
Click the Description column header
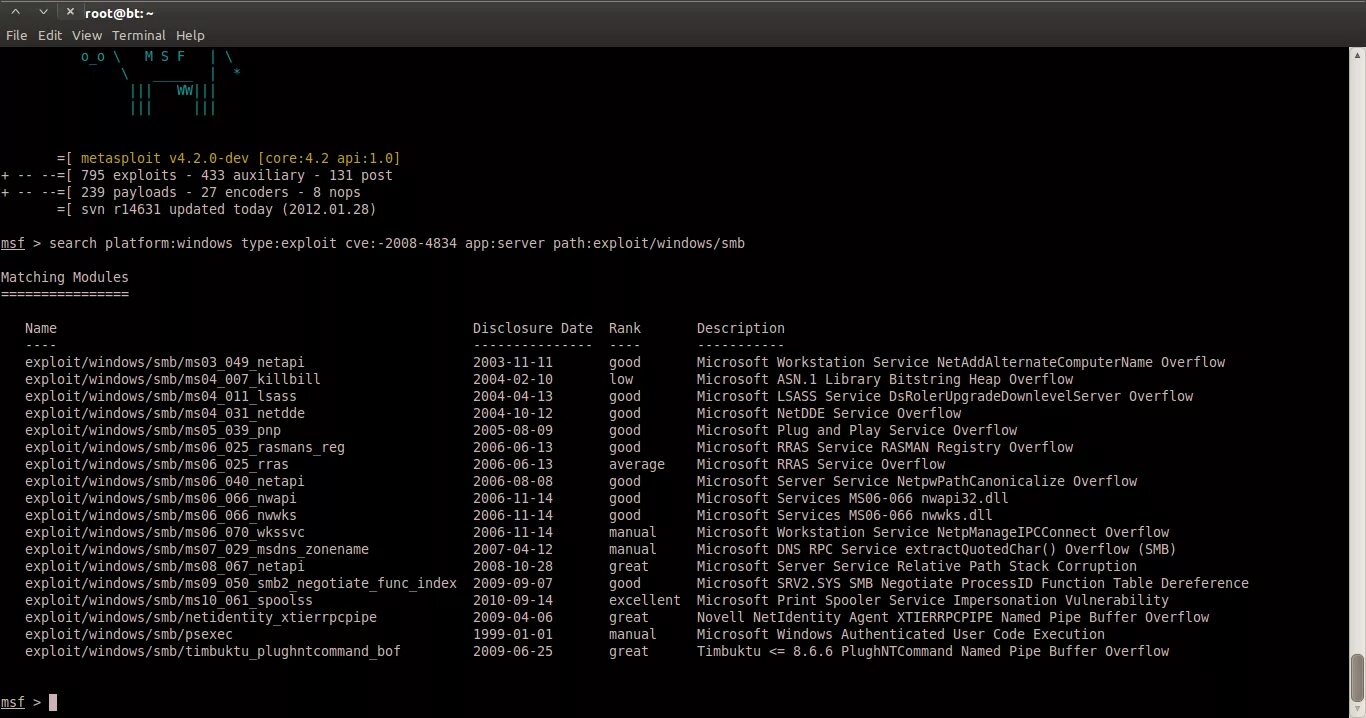pos(741,328)
